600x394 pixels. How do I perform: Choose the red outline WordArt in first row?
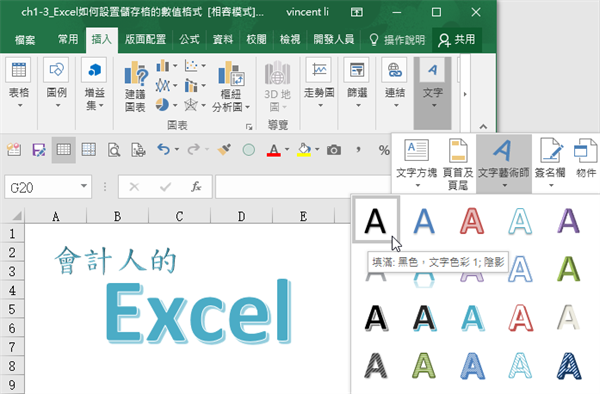472,221
